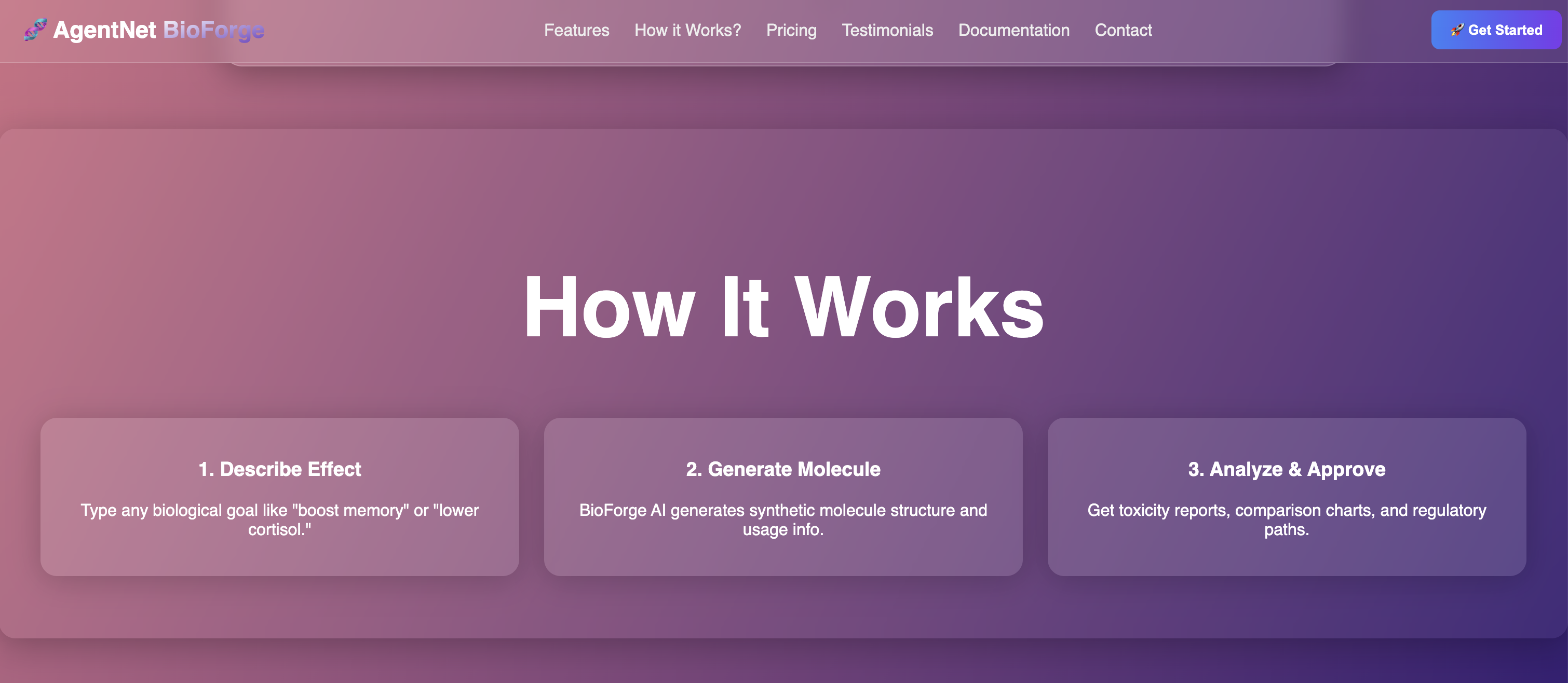
Task: Click the boost memory description text
Action: [x=279, y=519]
